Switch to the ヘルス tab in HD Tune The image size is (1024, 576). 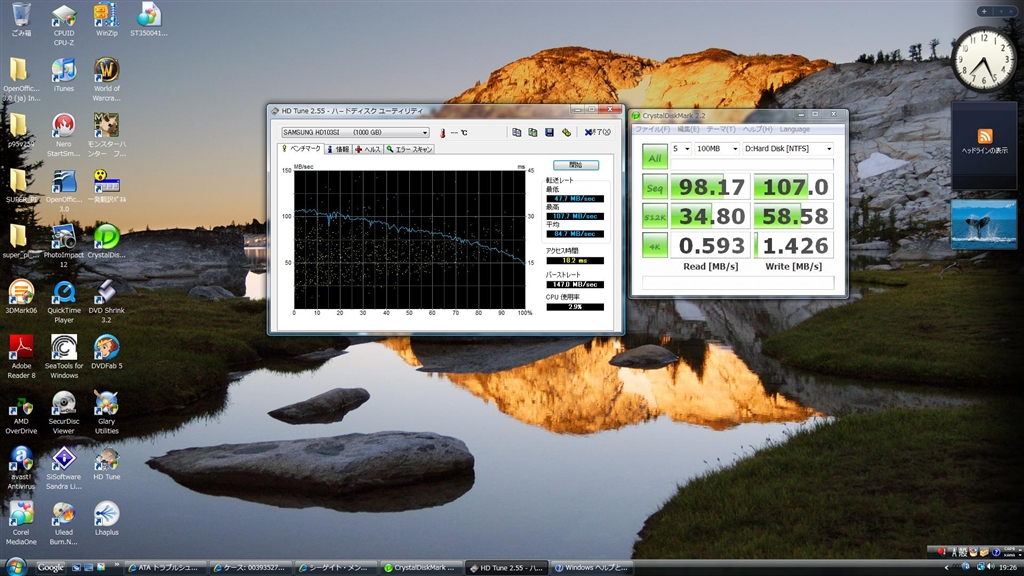click(x=368, y=150)
